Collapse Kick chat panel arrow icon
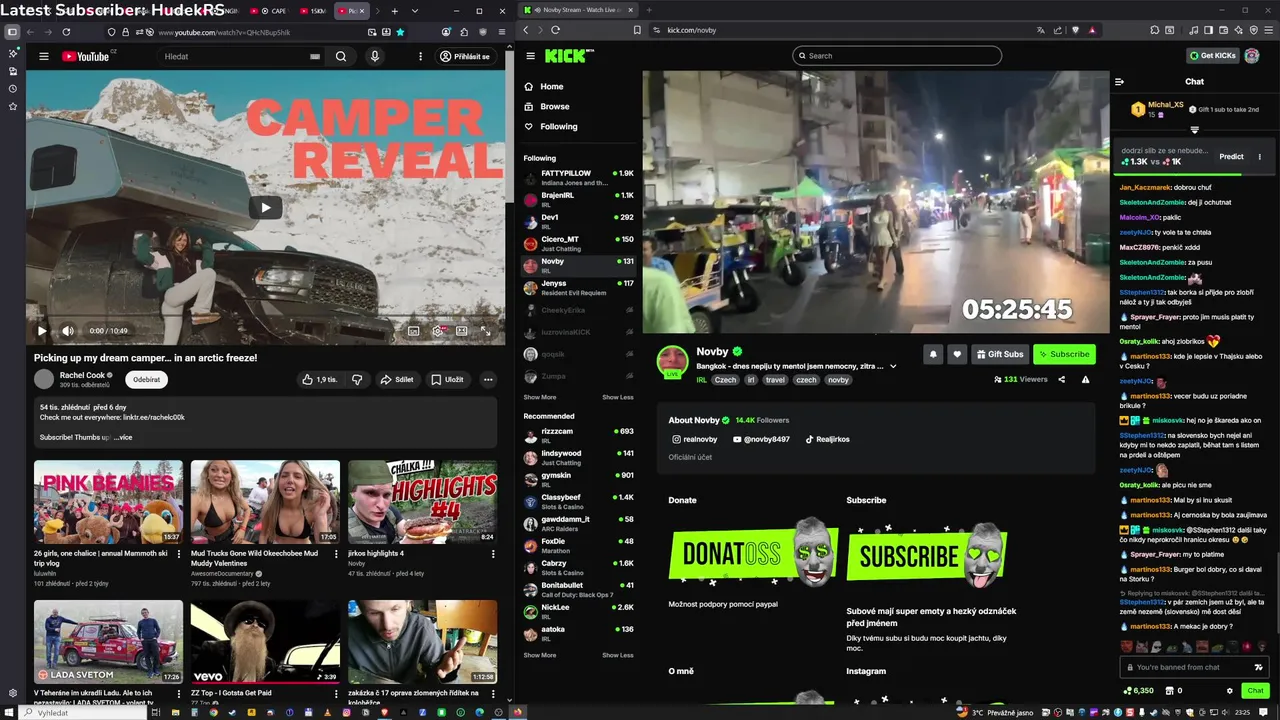 tap(1120, 82)
